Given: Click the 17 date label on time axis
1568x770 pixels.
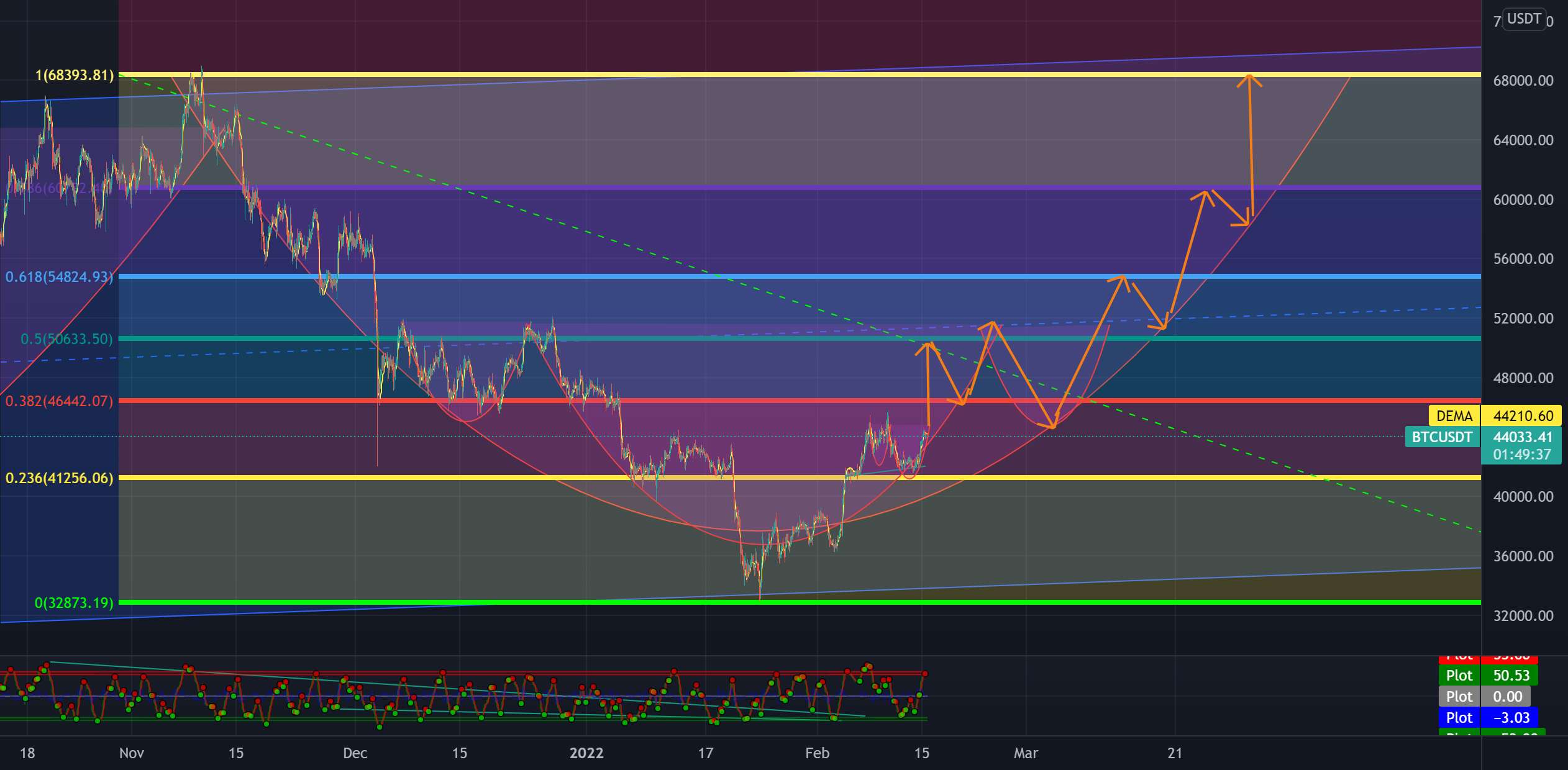Looking at the screenshot, I should click(x=705, y=753).
